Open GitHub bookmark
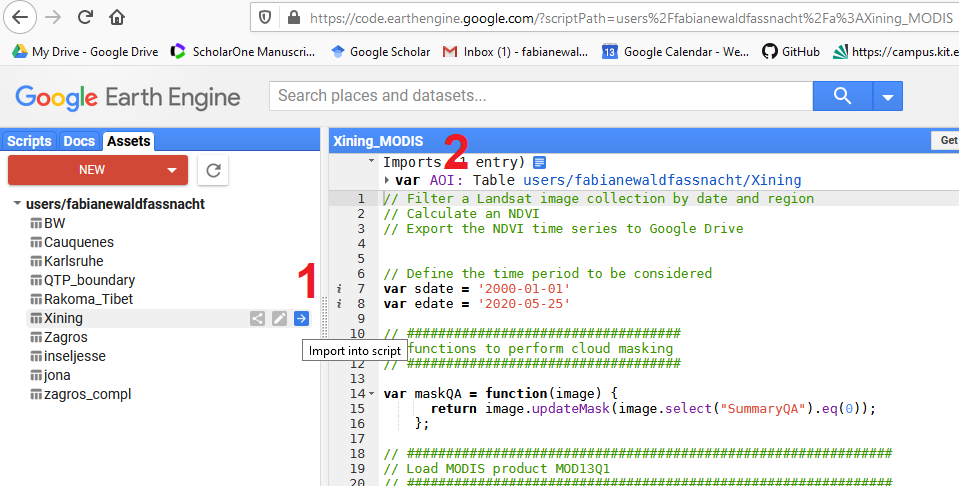 tap(790, 52)
